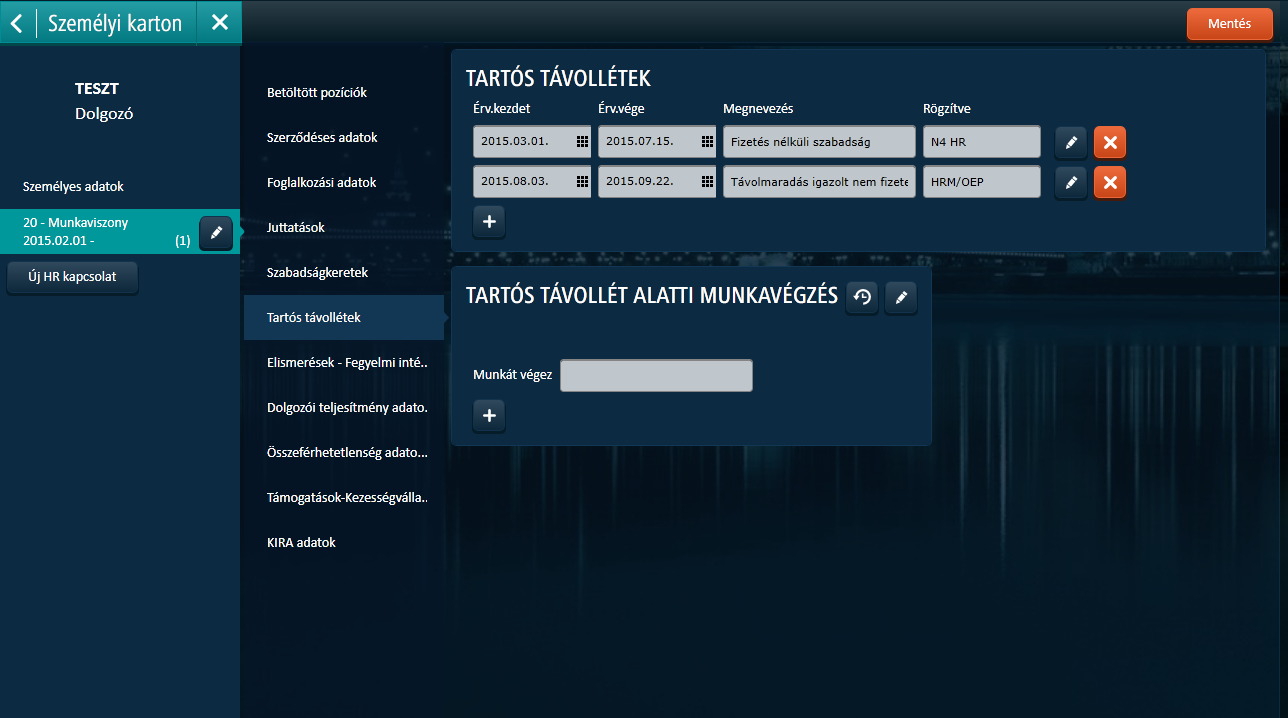Add a new row to Tartós távollétek
The image size is (1288, 718).
[x=489, y=222]
